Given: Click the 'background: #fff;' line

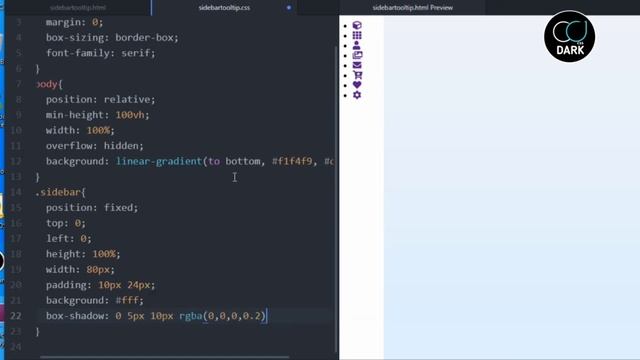Looking at the screenshot, I should coord(95,300).
